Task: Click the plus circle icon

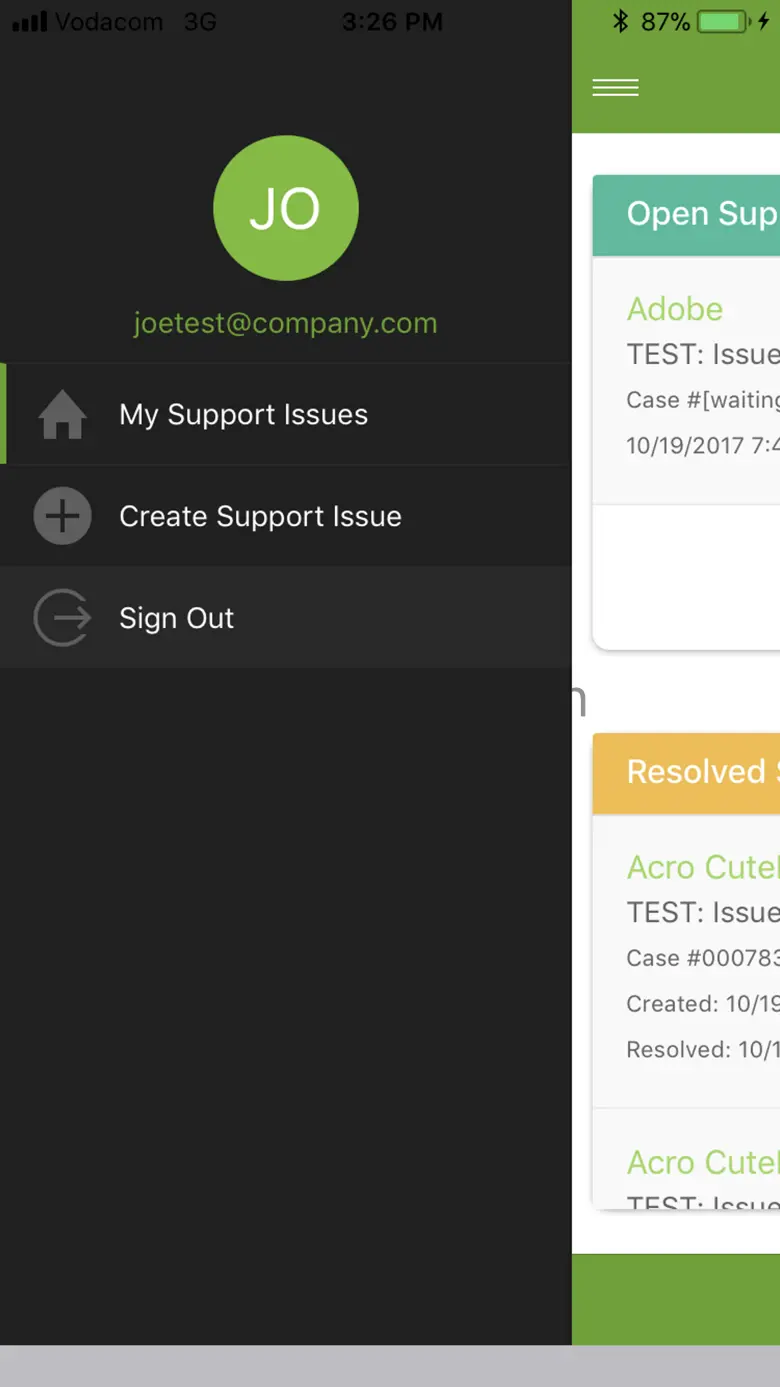Action: click(62, 516)
